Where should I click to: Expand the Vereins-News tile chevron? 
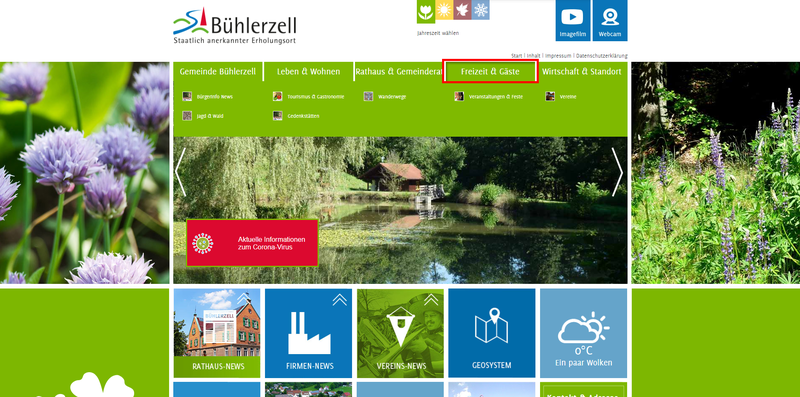pos(431,300)
